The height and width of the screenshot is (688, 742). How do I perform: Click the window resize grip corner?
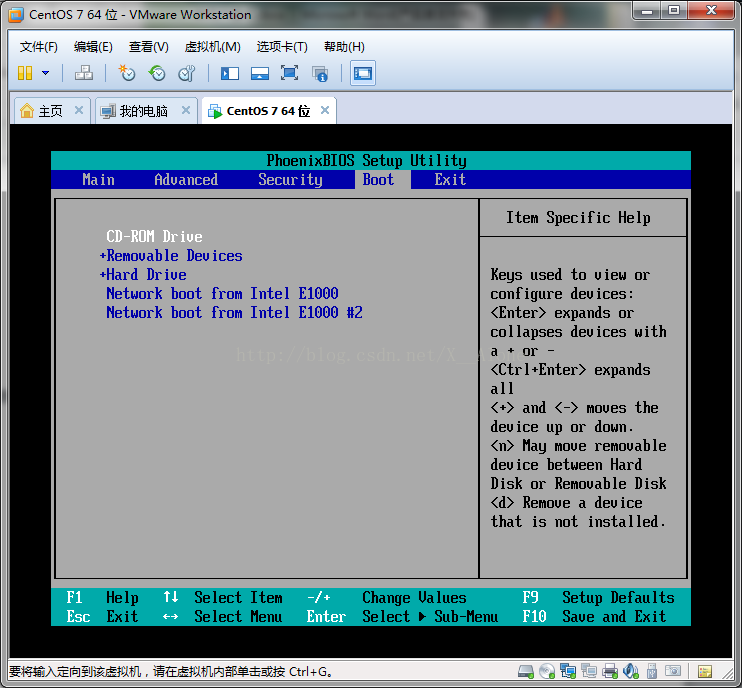click(728, 674)
